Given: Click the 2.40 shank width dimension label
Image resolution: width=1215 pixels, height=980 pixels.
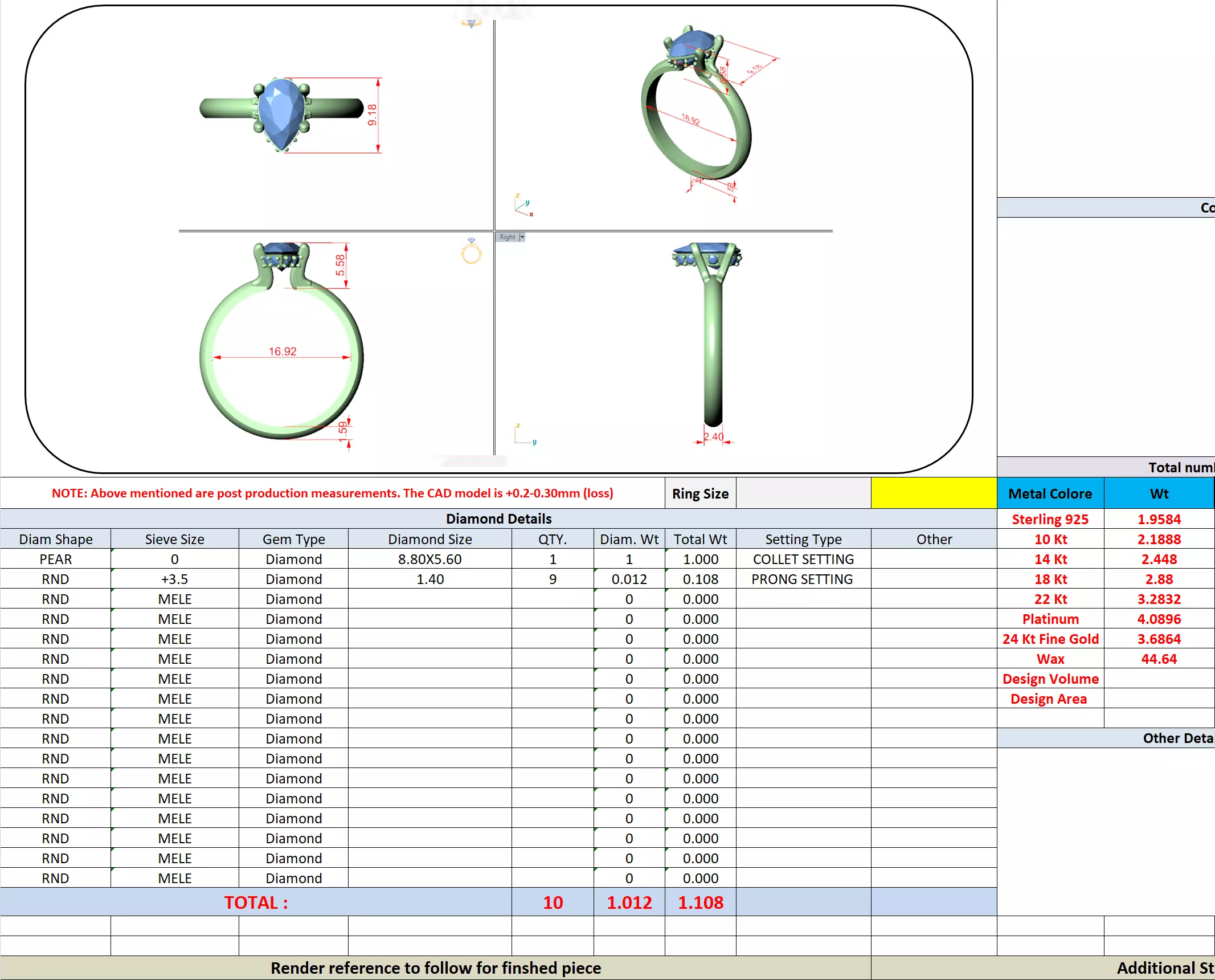Looking at the screenshot, I should 713,436.
